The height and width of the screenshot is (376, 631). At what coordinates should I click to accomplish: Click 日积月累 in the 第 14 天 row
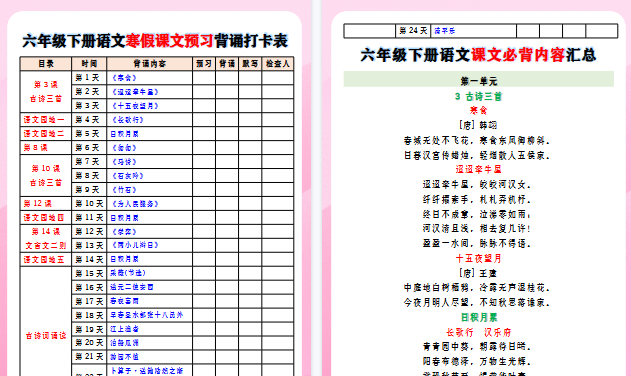(124, 259)
